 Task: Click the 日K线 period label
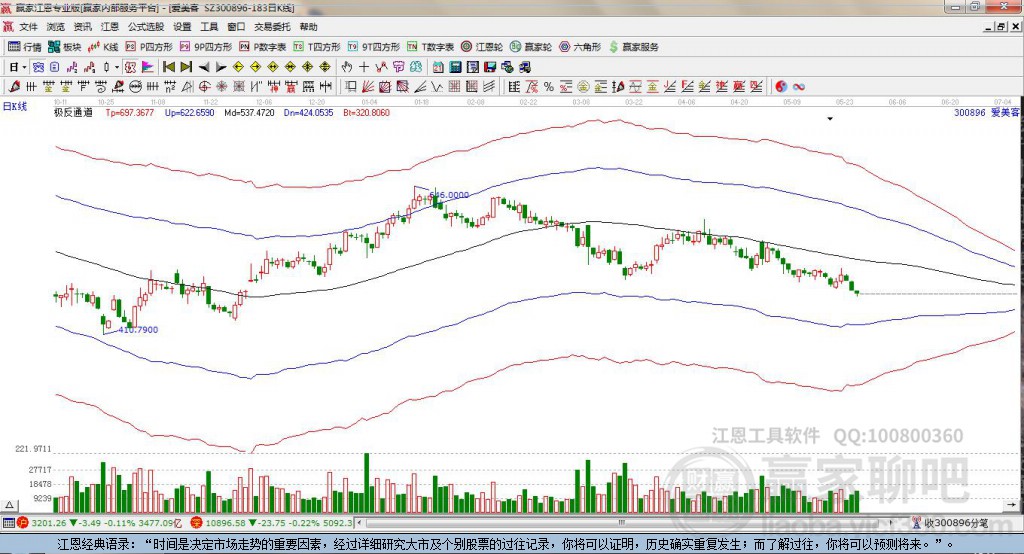click(15, 106)
